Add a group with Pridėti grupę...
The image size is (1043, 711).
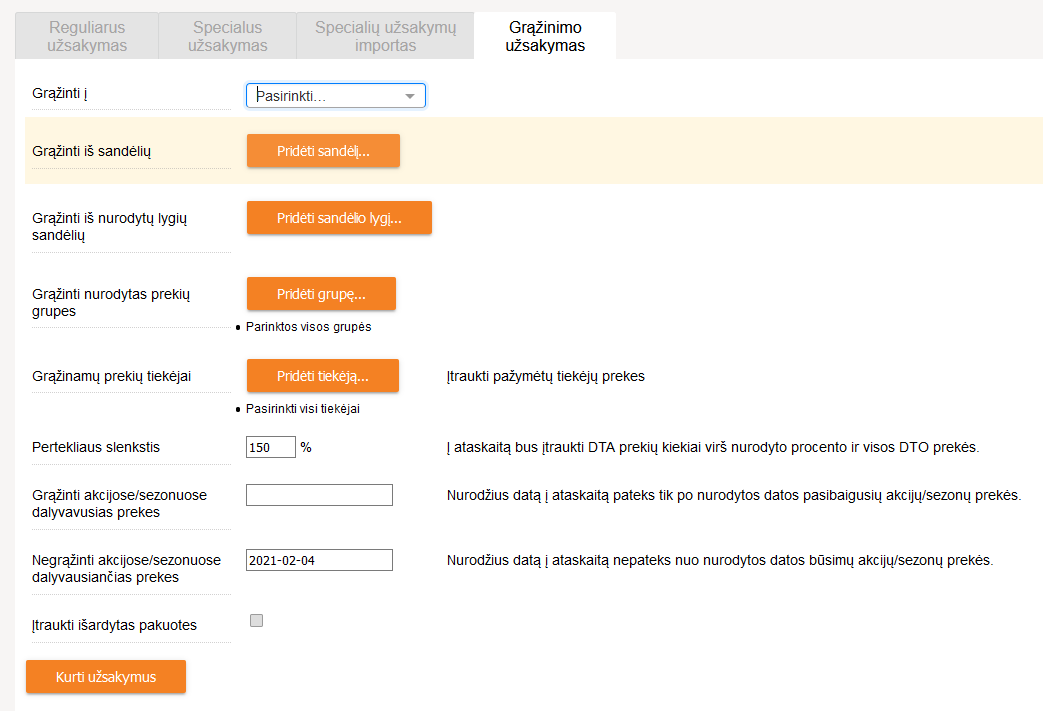(321, 294)
